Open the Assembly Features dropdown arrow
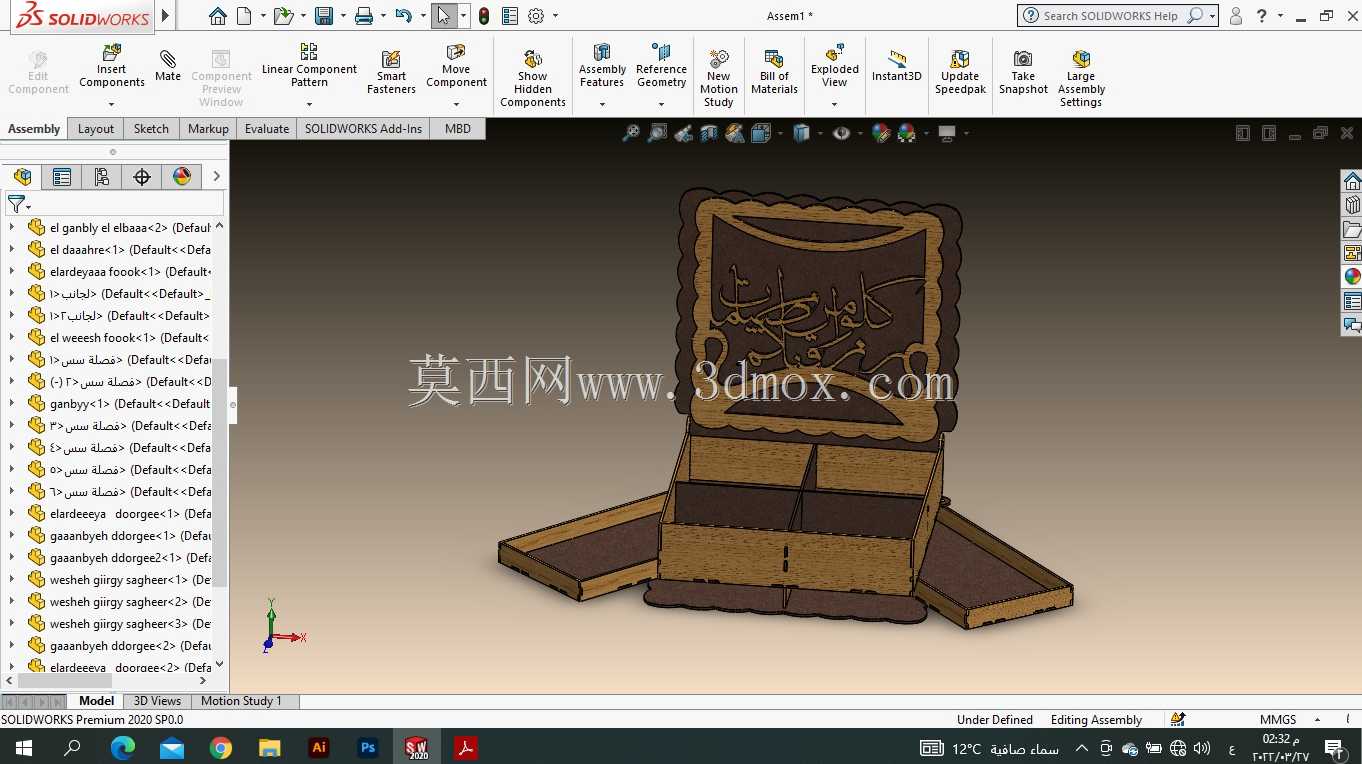 (602, 104)
